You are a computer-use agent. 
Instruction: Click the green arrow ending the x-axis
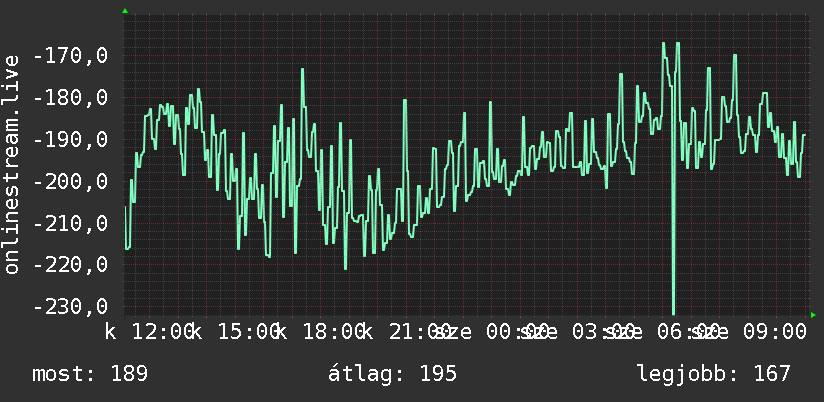[x=813, y=315]
